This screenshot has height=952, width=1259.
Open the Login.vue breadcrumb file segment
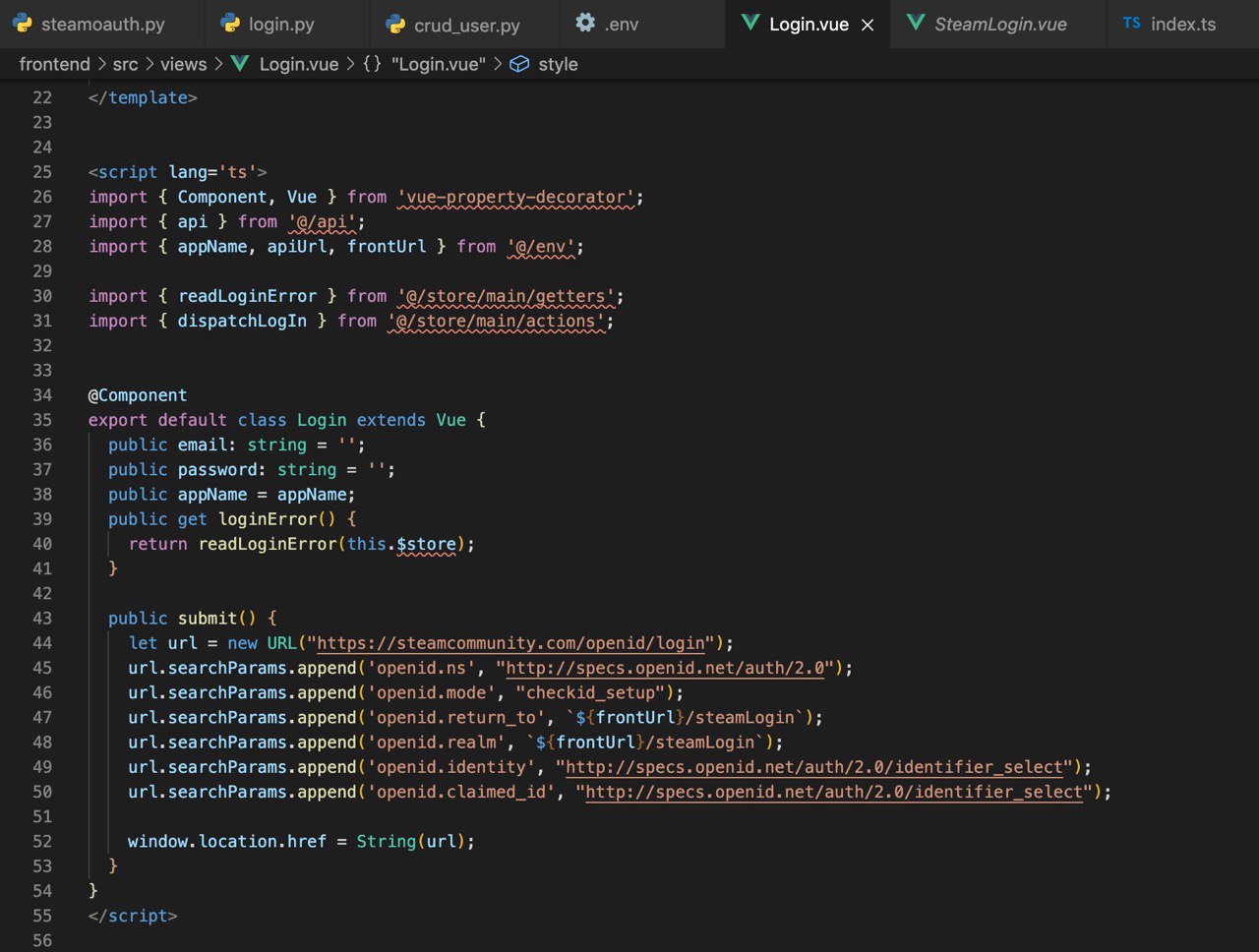(x=299, y=64)
